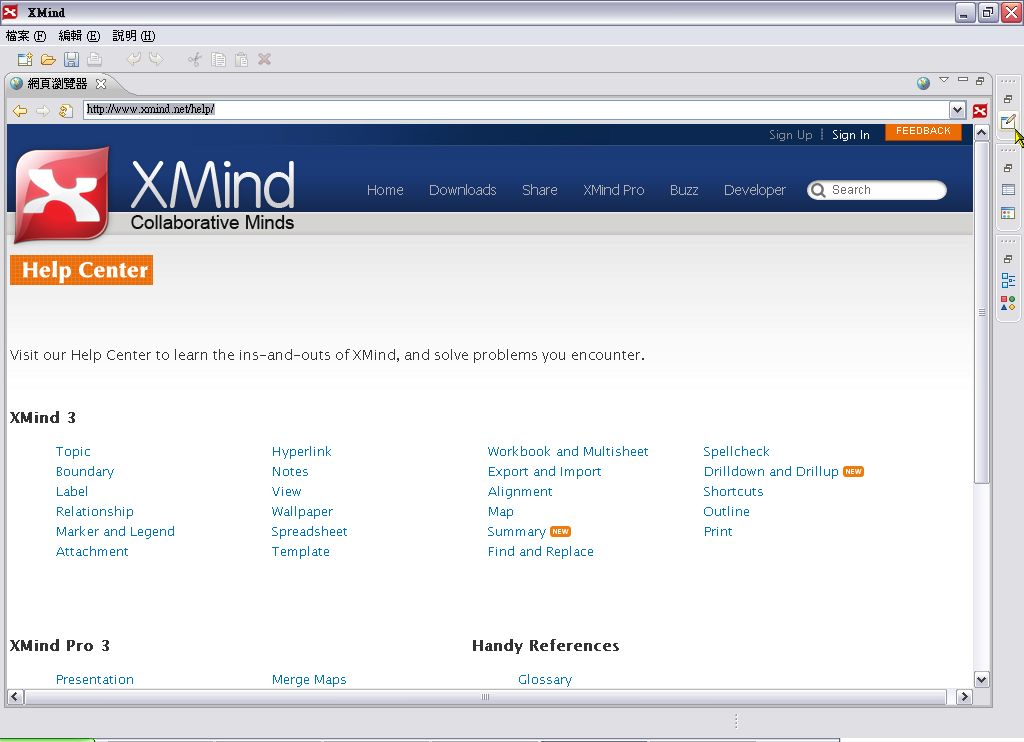Click the Redo arrow in toolbar

pyautogui.click(x=157, y=59)
